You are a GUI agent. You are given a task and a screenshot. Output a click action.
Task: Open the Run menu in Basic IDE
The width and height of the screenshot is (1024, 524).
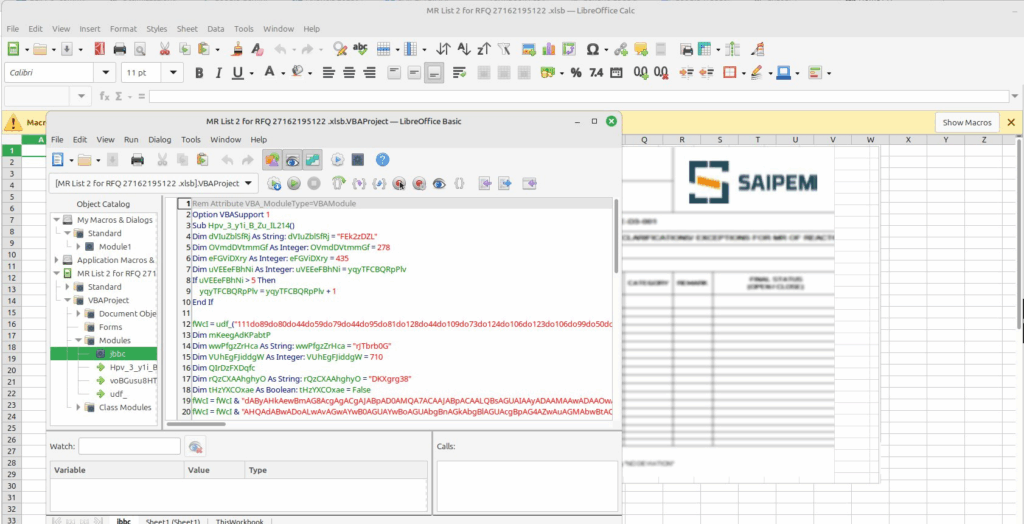[x=131, y=139]
